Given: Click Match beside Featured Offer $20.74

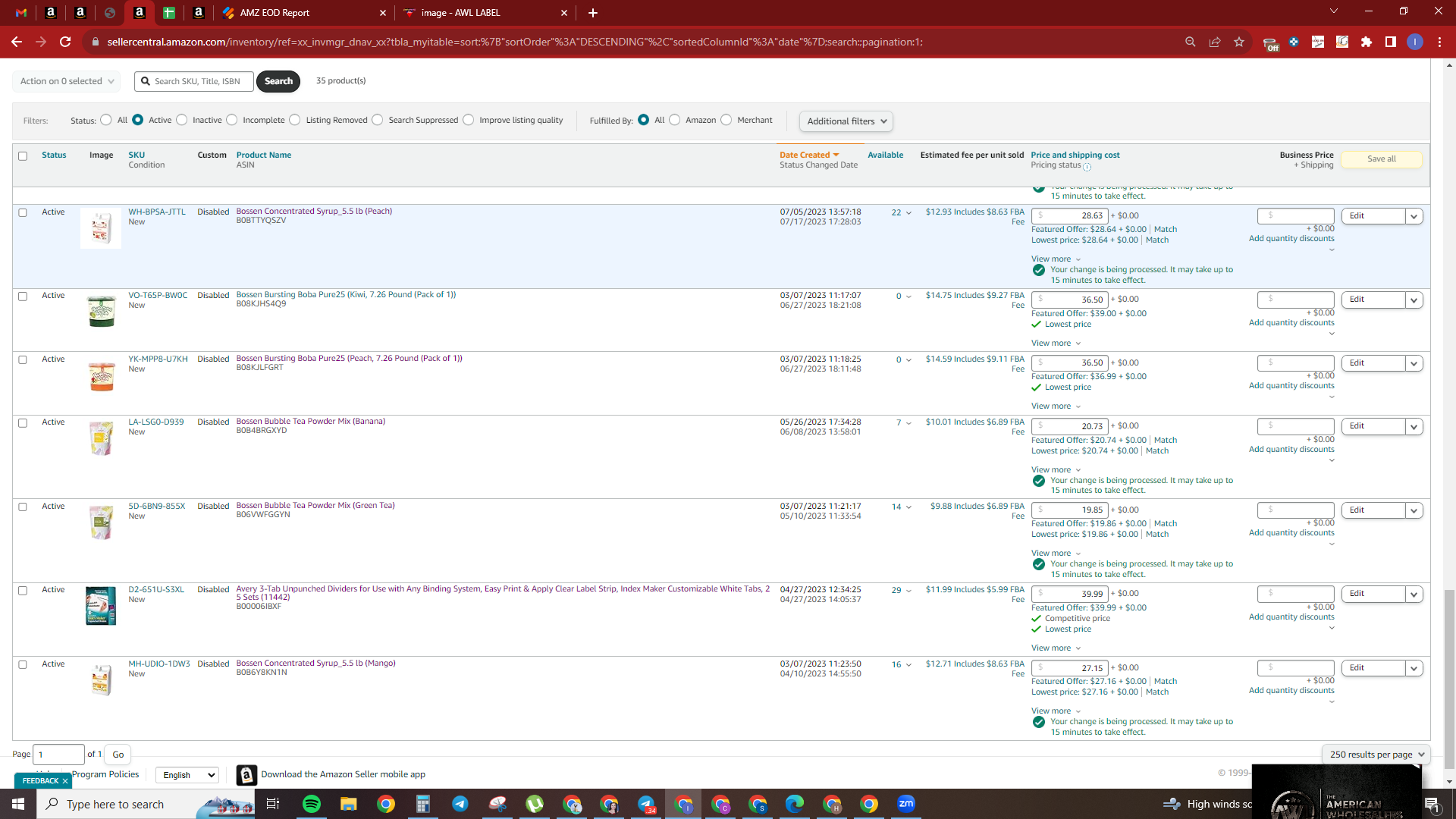Looking at the screenshot, I should pyautogui.click(x=1166, y=441).
